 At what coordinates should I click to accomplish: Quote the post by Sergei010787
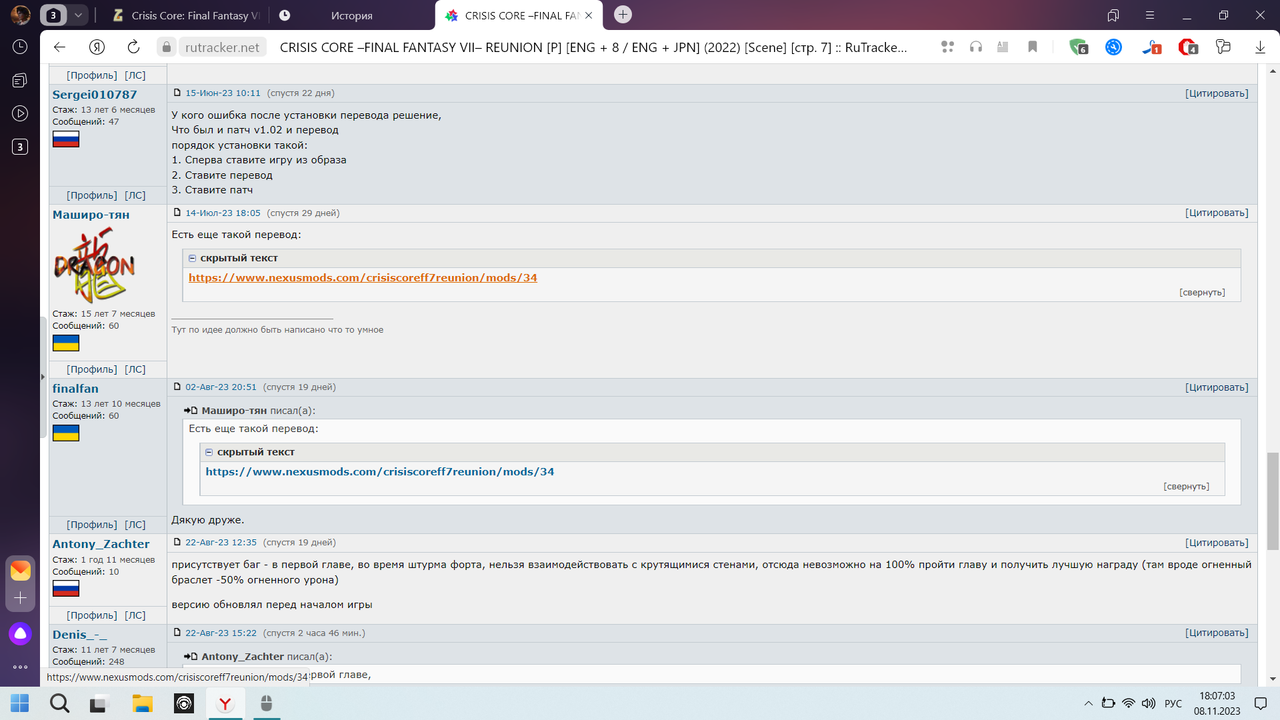[1217, 93]
